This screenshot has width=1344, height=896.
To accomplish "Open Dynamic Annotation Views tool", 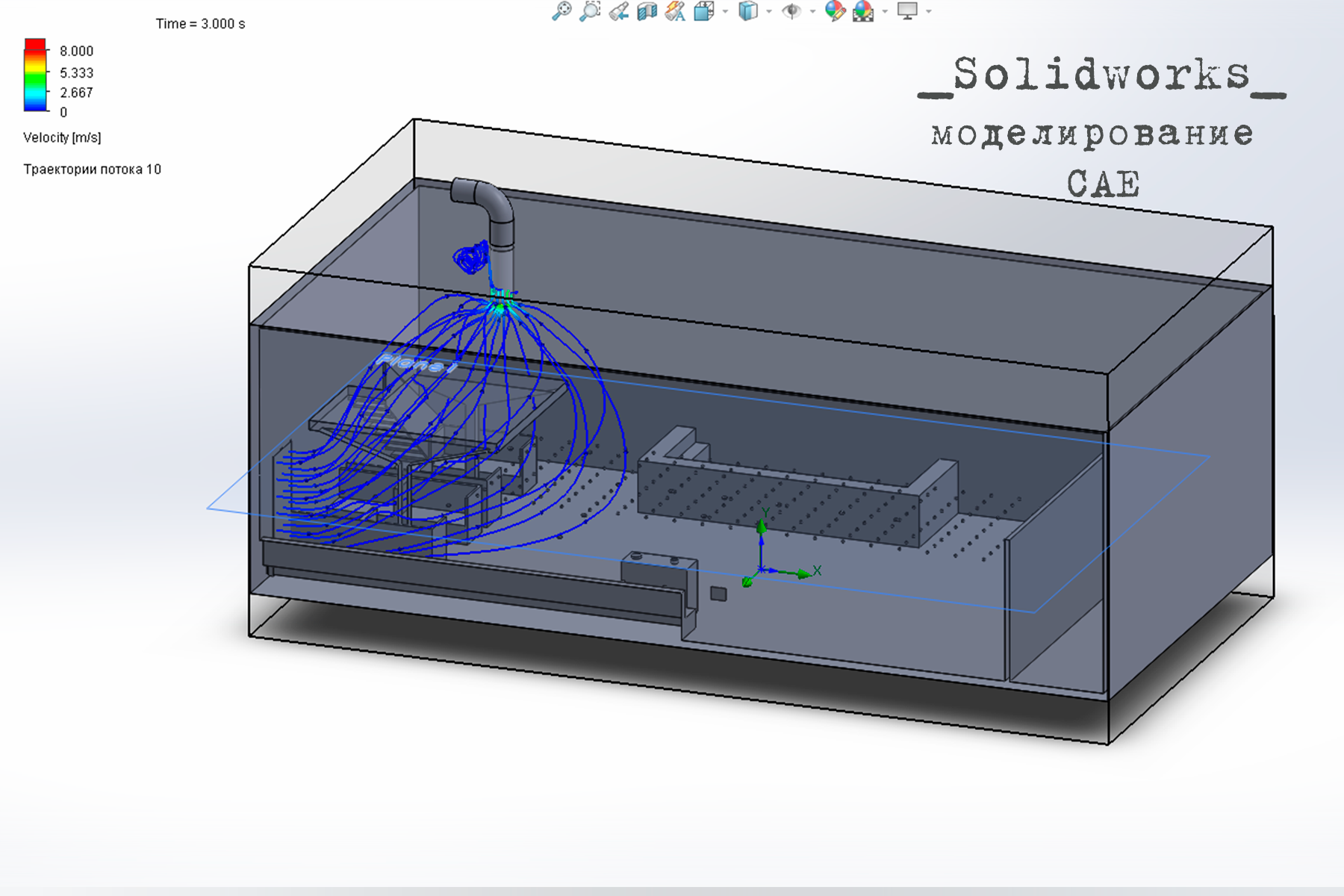I will pyautogui.click(x=675, y=11).
